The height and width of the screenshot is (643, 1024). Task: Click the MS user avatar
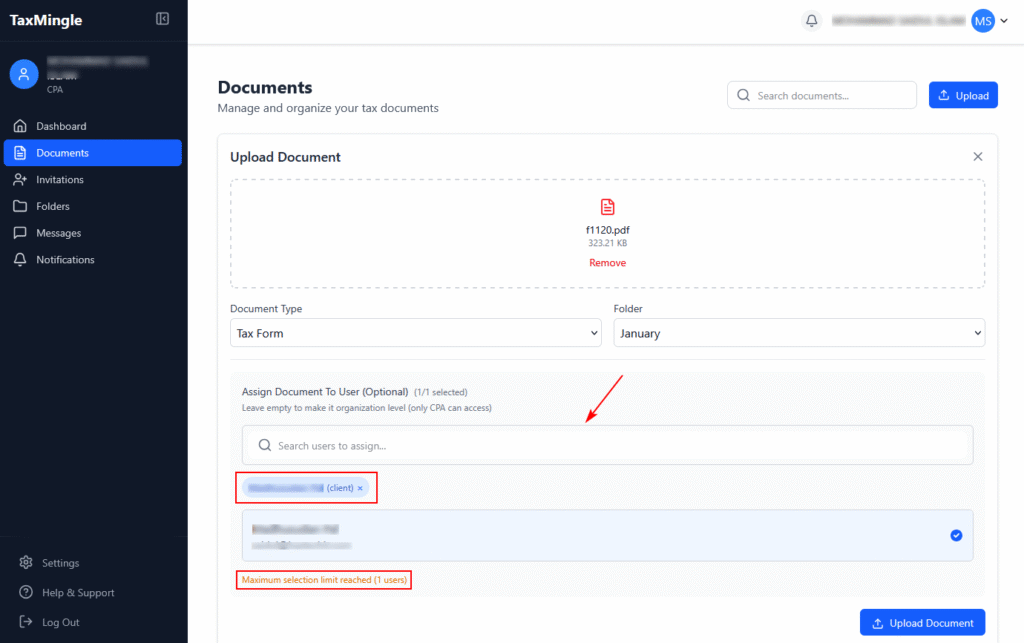pyautogui.click(x=983, y=21)
